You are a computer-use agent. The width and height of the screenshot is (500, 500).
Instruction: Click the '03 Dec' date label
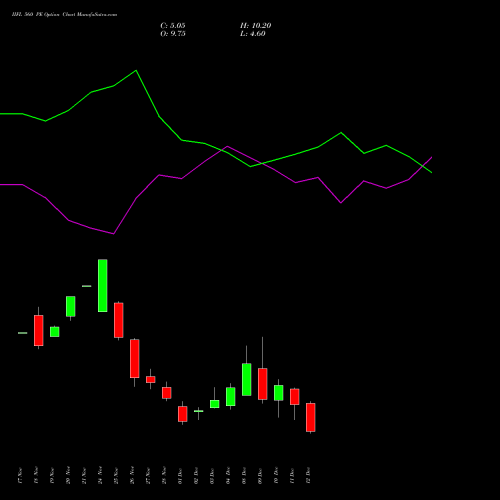(x=212, y=475)
